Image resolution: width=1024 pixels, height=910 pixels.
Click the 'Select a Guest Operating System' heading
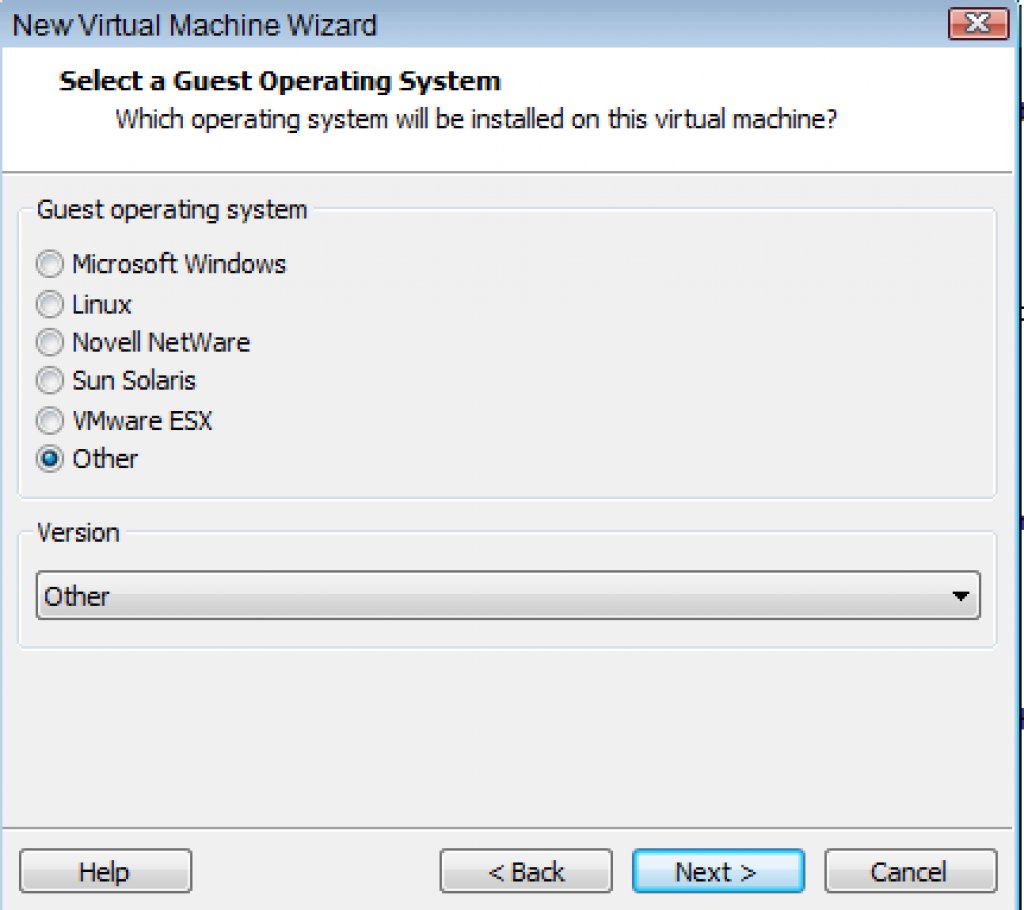tap(280, 81)
